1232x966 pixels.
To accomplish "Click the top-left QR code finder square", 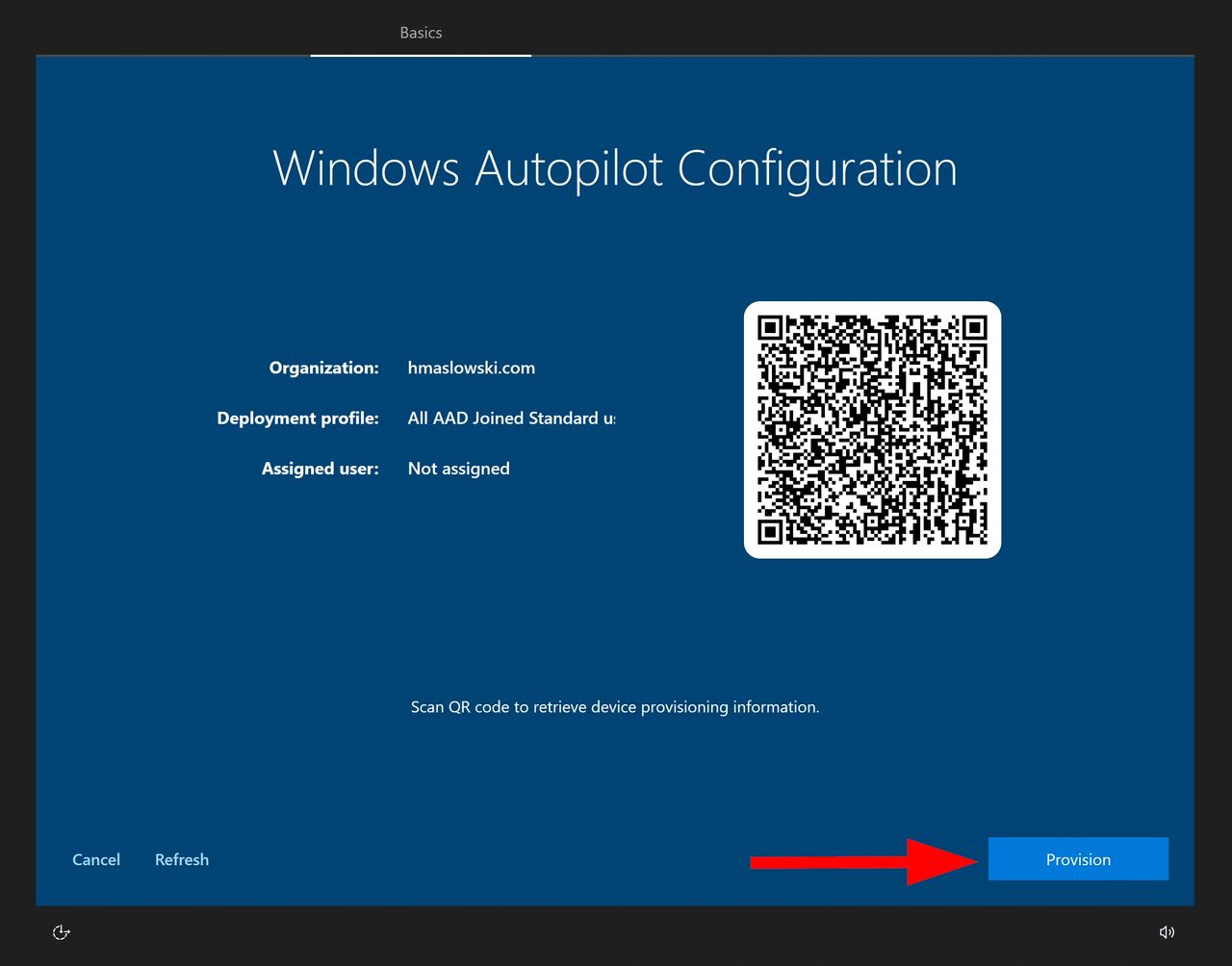I will point(769,327).
